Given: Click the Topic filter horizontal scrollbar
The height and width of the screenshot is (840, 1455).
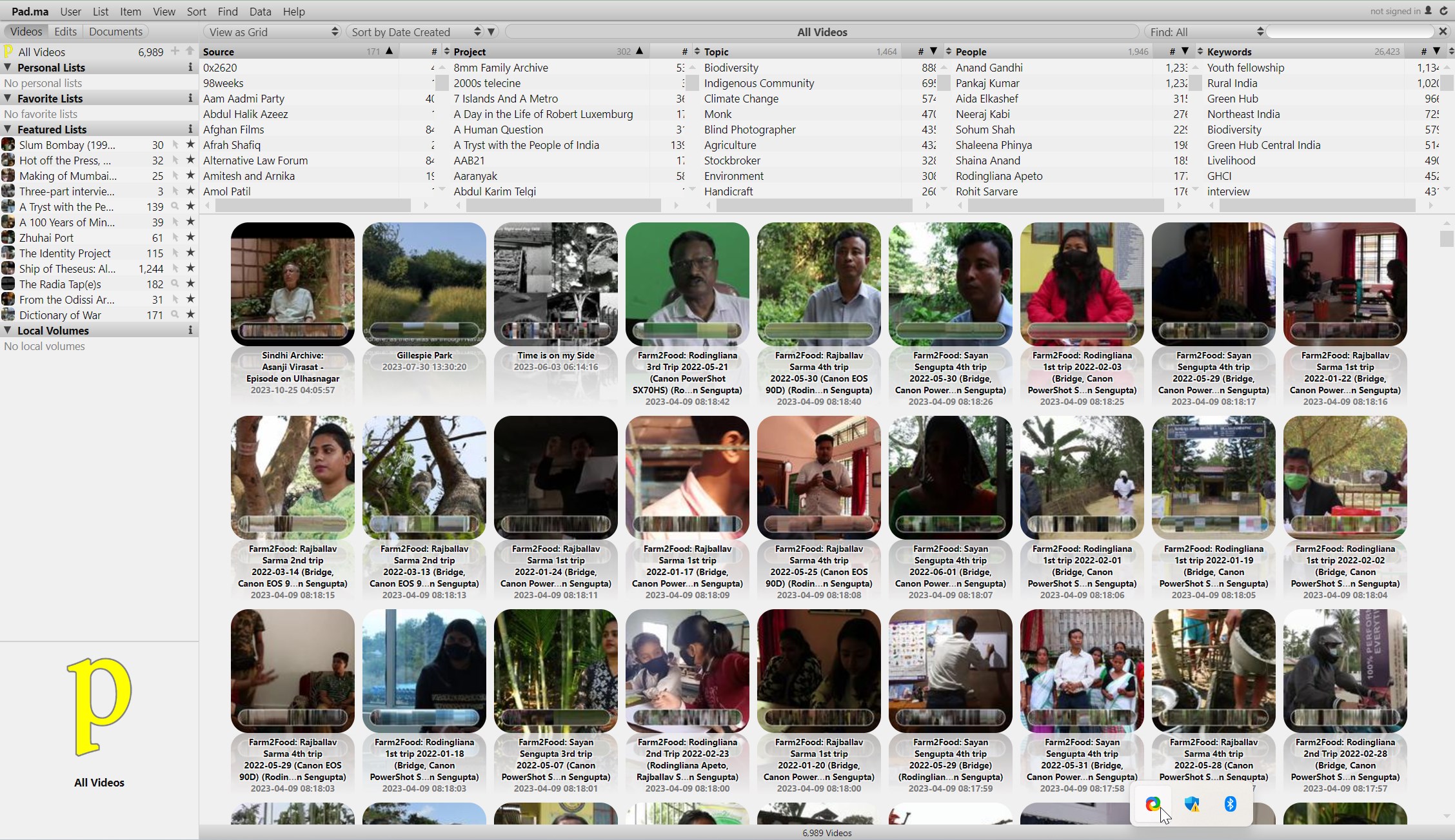Looking at the screenshot, I should click(814, 205).
